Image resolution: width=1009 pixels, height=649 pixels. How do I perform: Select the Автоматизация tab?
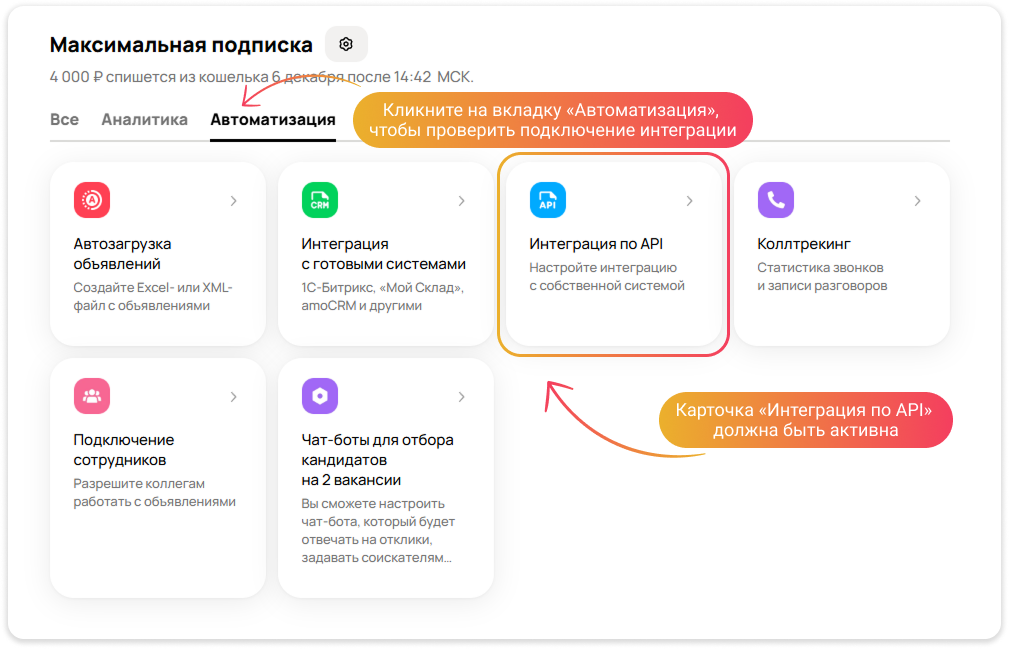point(273,120)
